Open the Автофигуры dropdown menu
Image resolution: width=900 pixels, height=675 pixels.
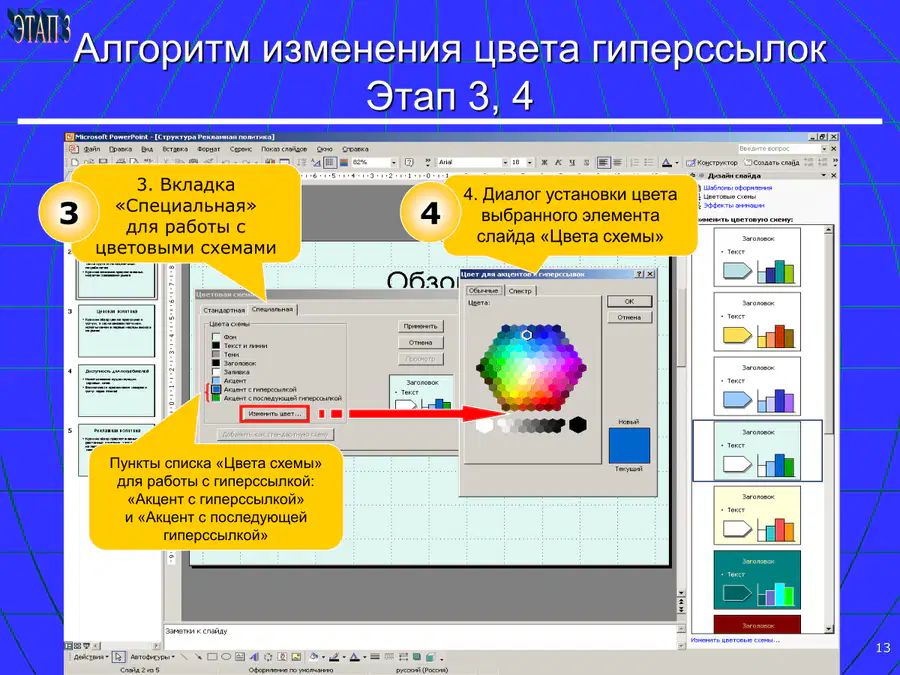click(152, 657)
